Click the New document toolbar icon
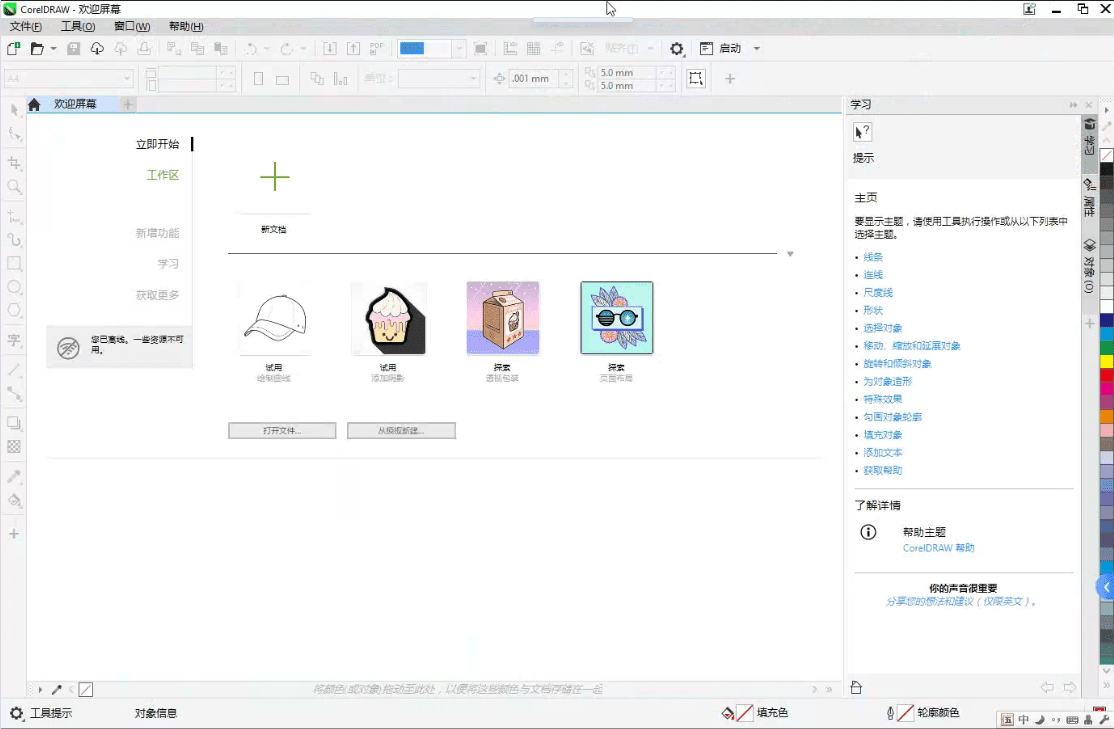 pos(13,48)
